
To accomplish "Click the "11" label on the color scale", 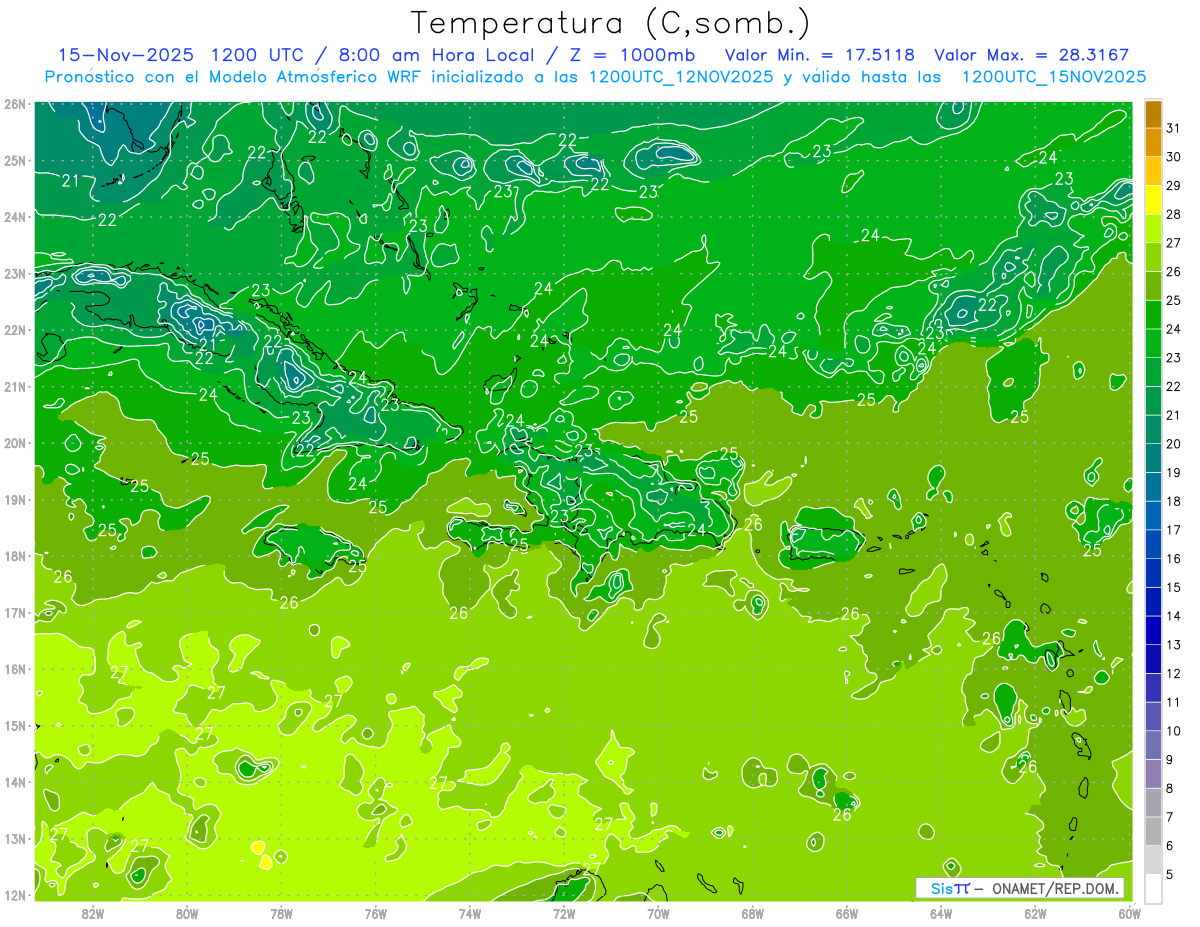I will pos(1174,702).
